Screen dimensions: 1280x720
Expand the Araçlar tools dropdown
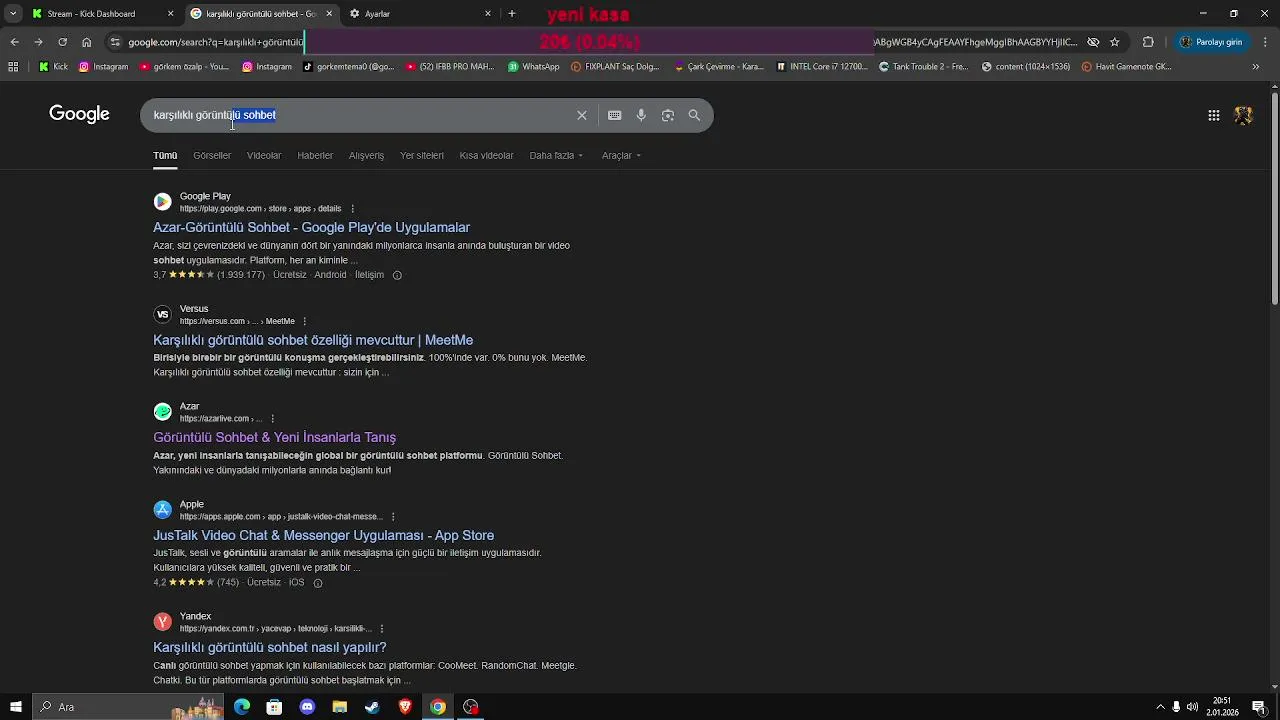(621, 156)
